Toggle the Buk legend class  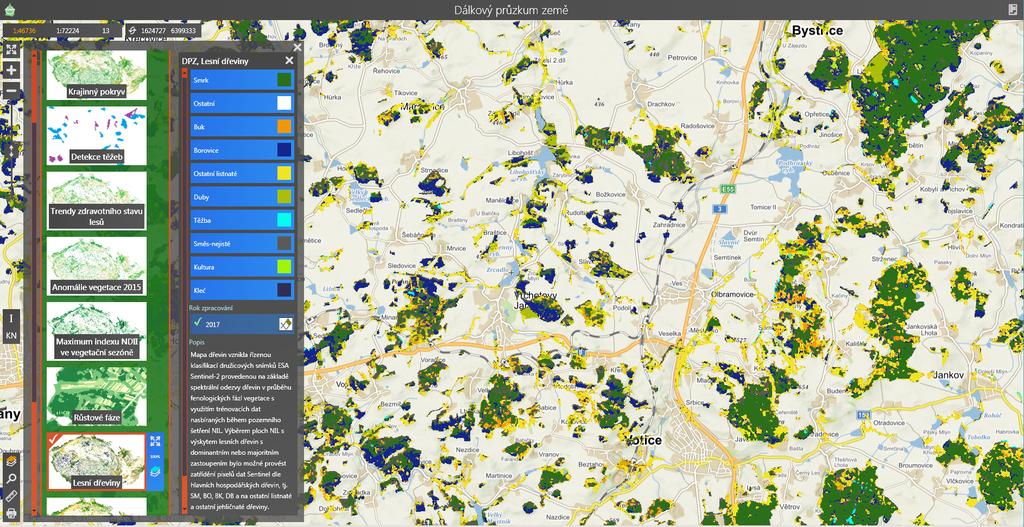click(242, 127)
